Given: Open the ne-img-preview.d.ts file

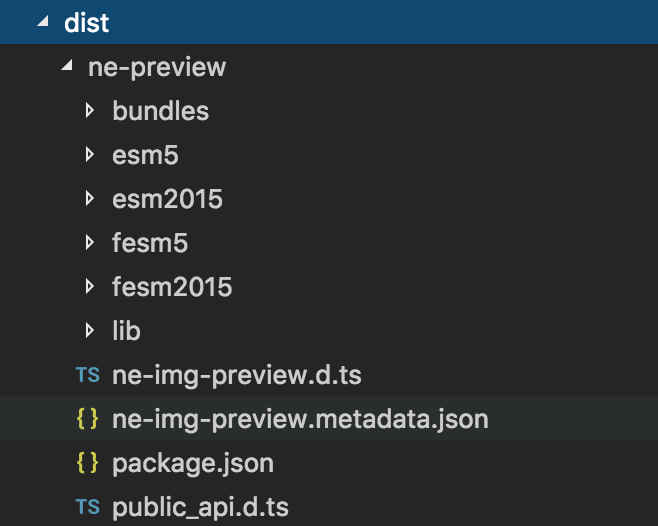Looking at the screenshot, I should (x=236, y=375).
